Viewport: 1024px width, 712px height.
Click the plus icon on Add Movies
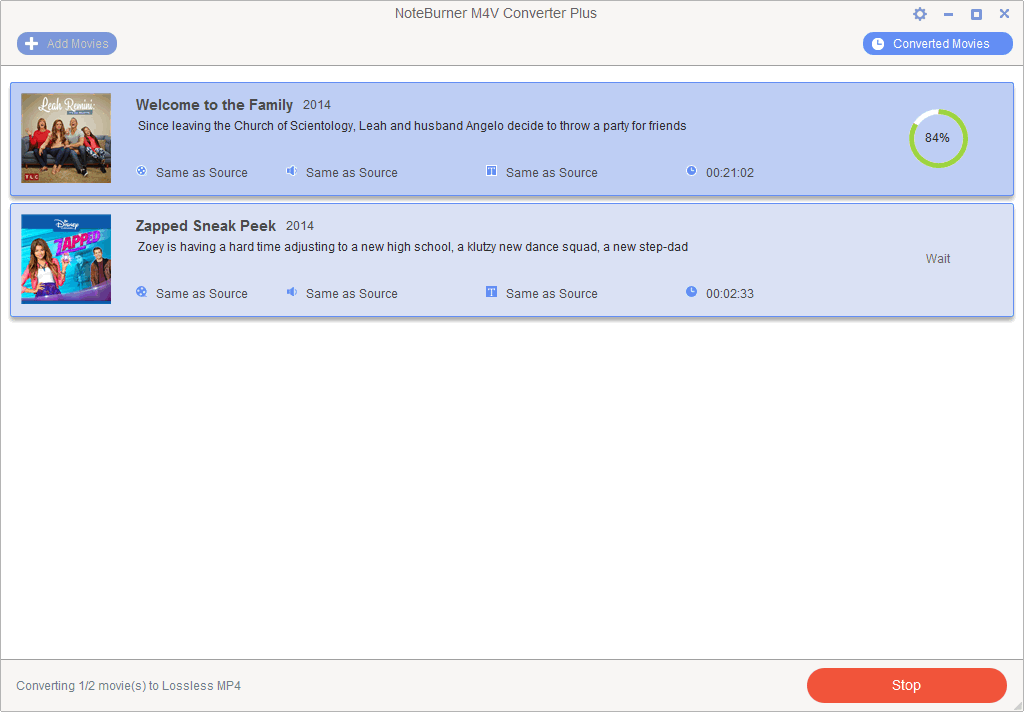[31, 44]
